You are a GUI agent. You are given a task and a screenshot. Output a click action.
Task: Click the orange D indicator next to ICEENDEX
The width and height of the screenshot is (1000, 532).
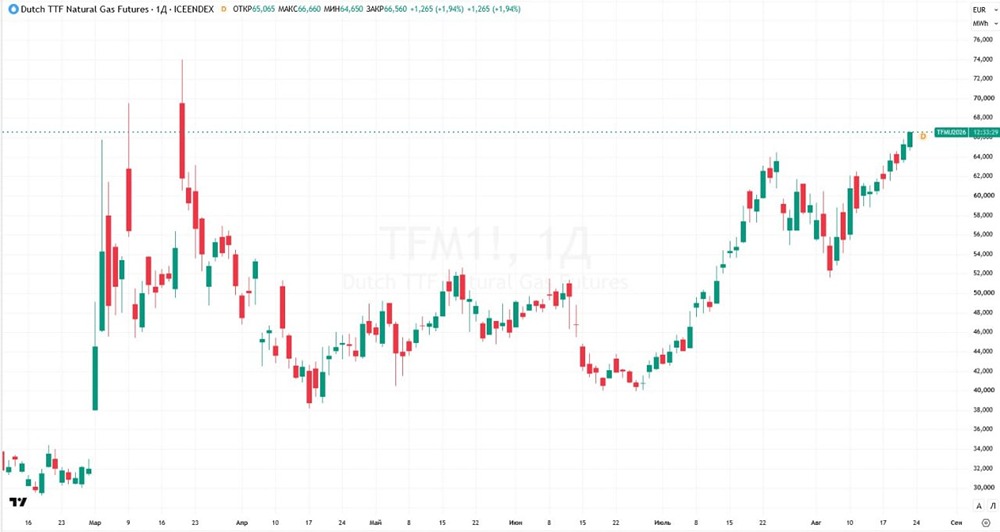point(223,10)
